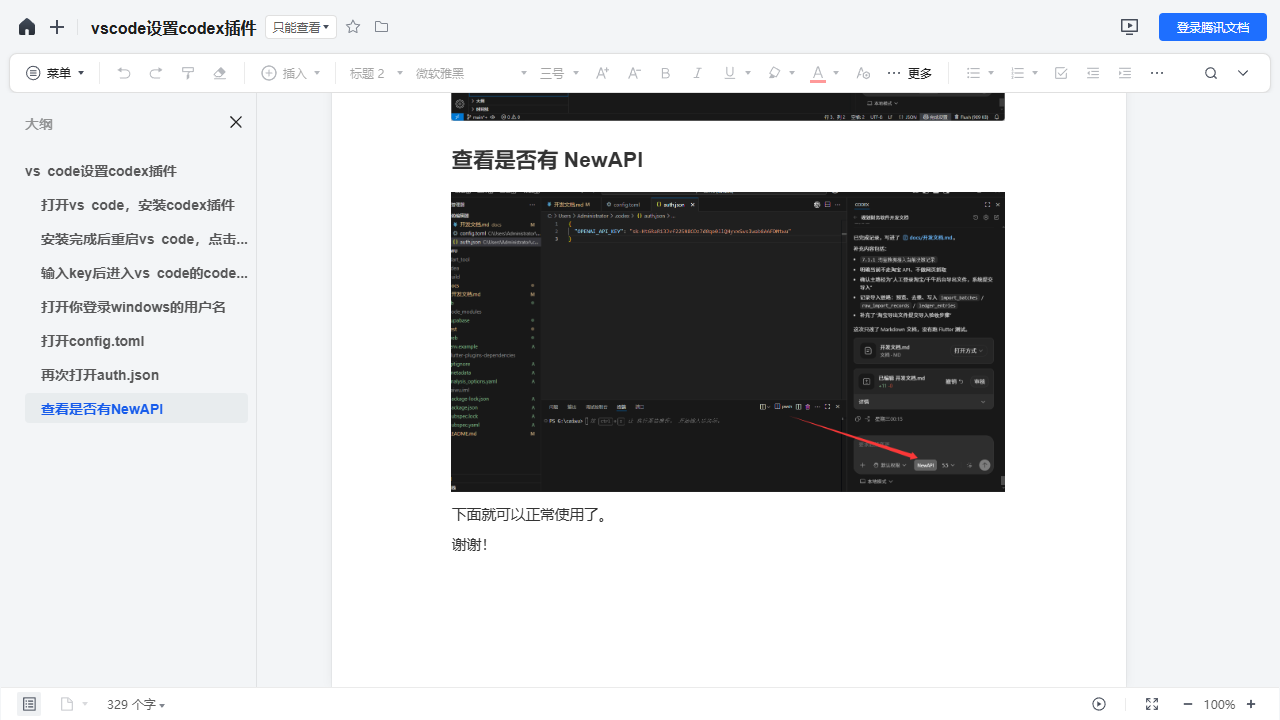Insert a numbered list

(x=1018, y=73)
